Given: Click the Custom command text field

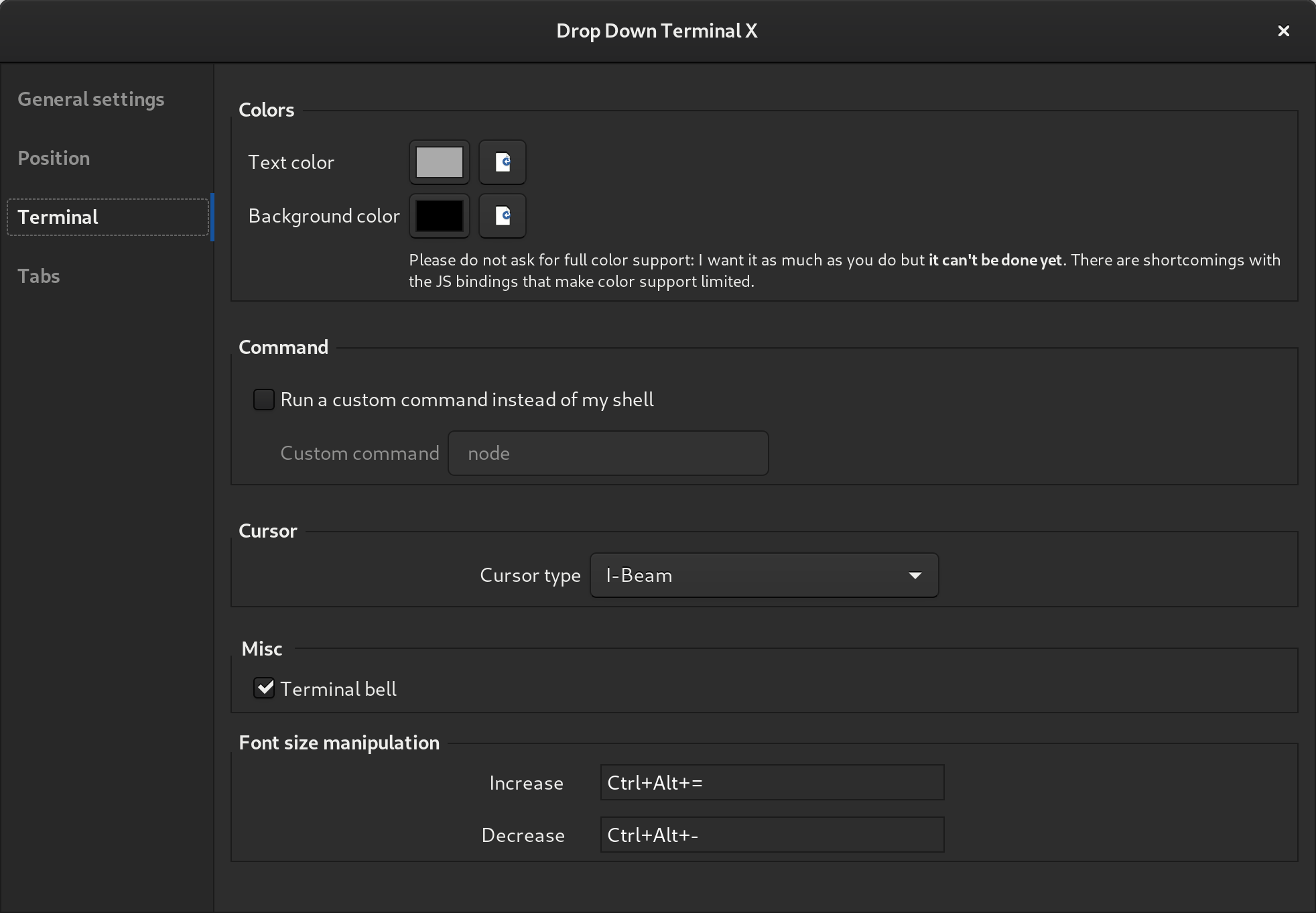Looking at the screenshot, I should 608,453.
